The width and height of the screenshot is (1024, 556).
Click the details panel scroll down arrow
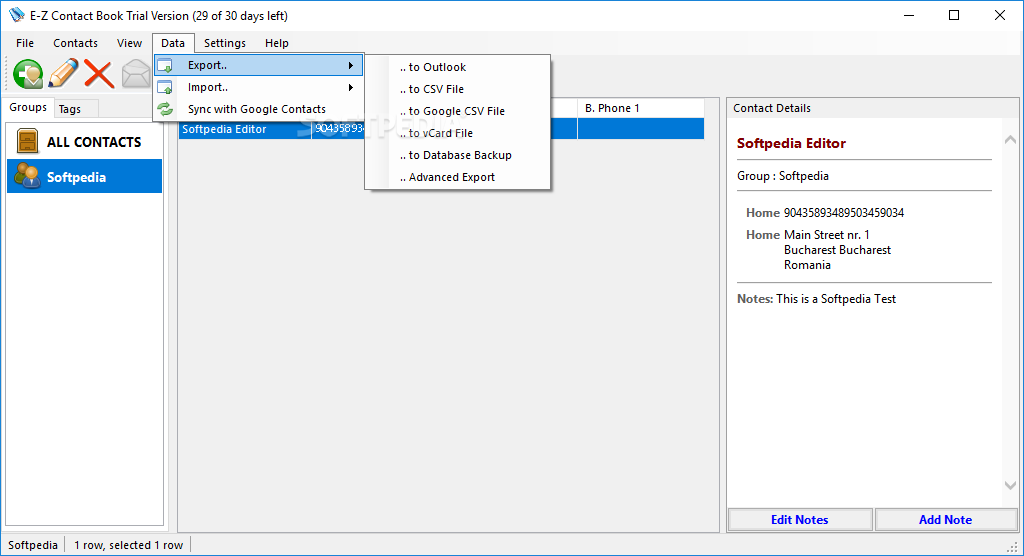tap(1010, 485)
